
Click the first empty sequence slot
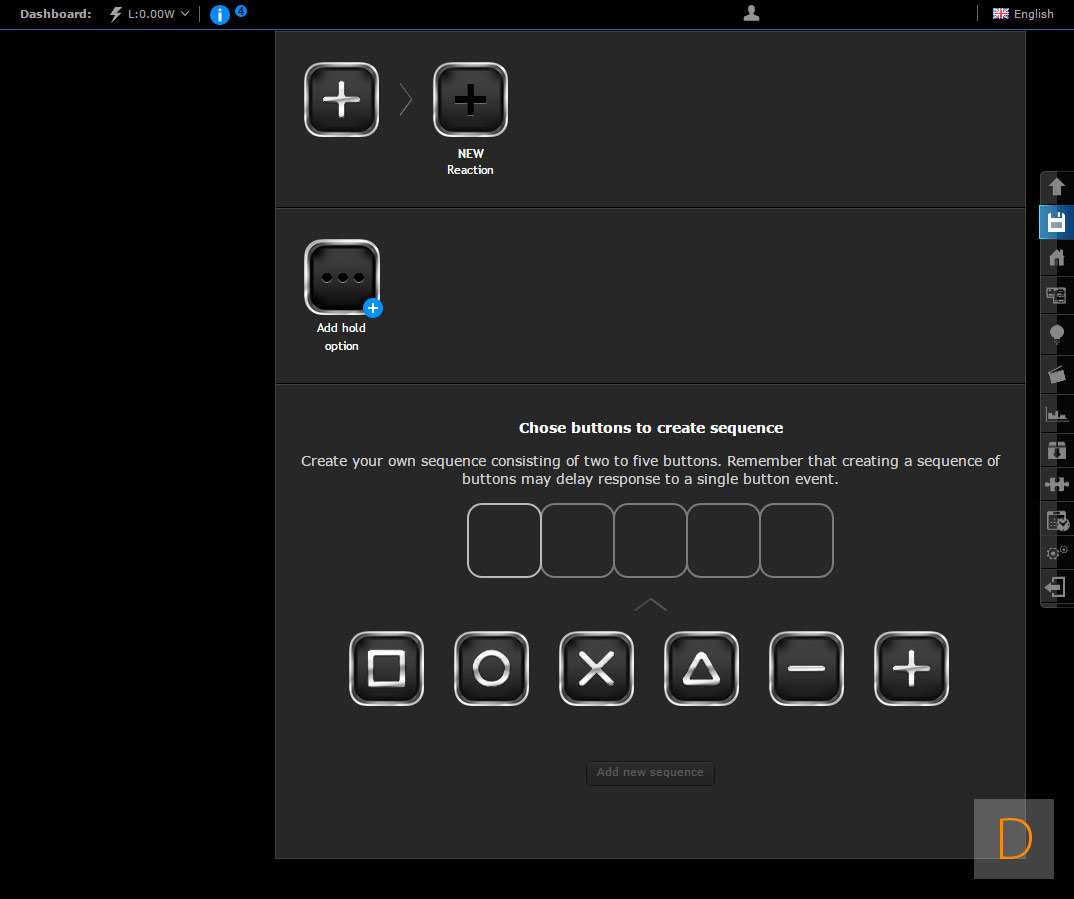[x=504, y=540]
